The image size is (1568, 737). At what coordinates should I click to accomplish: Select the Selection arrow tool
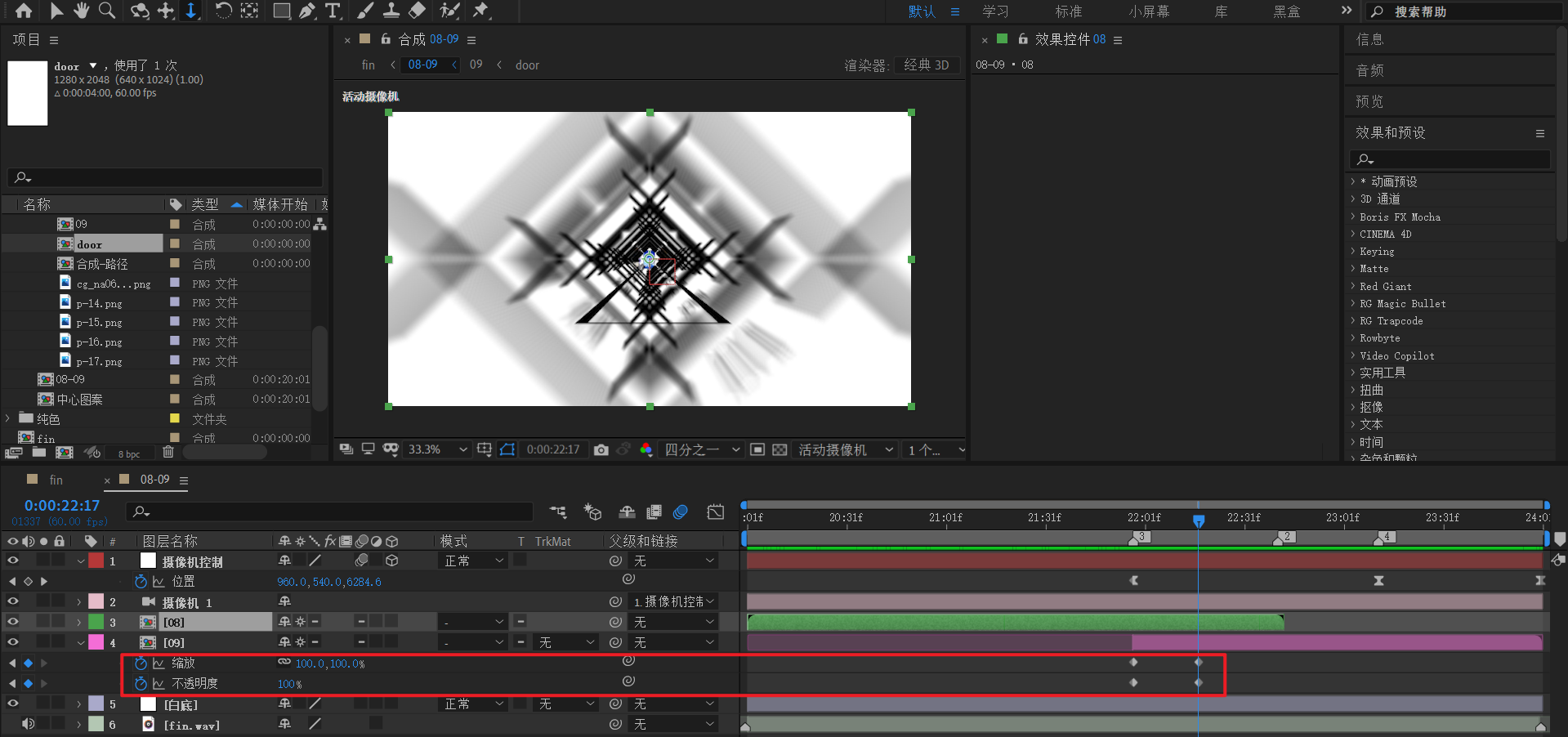(x=56, y=11)
